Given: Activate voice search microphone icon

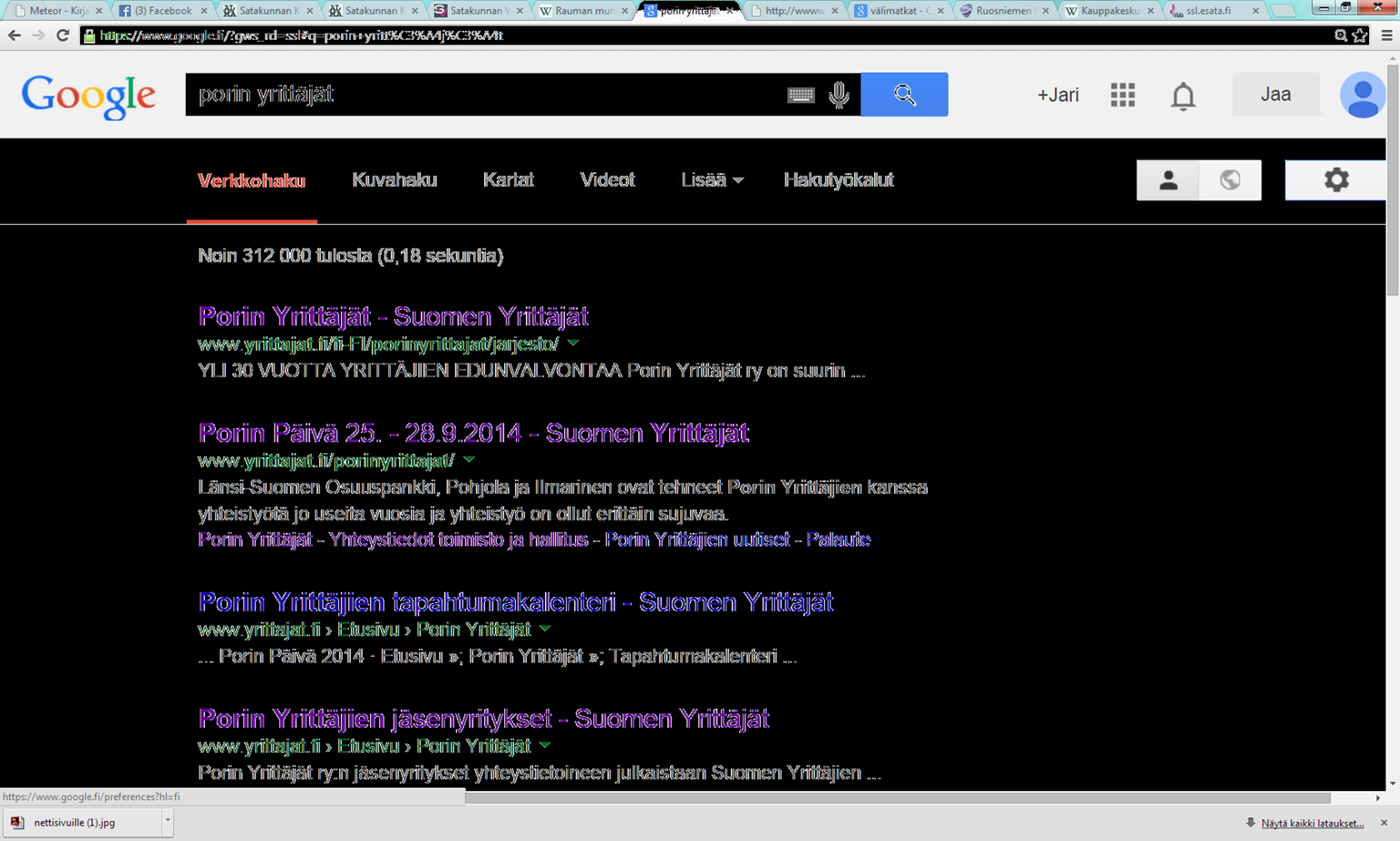Looking at the screenshot, I should 839,95.
